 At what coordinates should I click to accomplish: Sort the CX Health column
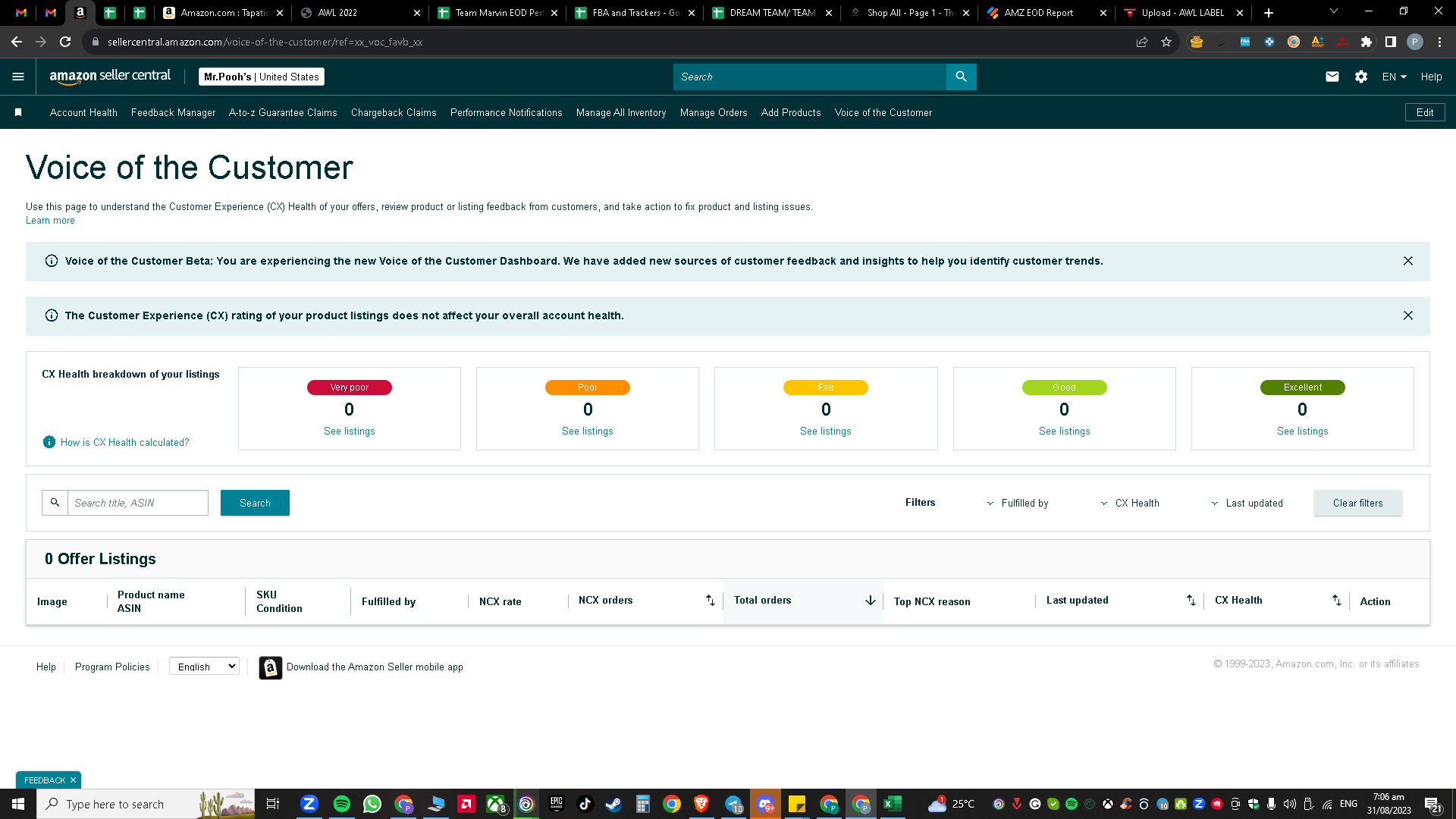pyautogui.click(x=1337, y=601)
